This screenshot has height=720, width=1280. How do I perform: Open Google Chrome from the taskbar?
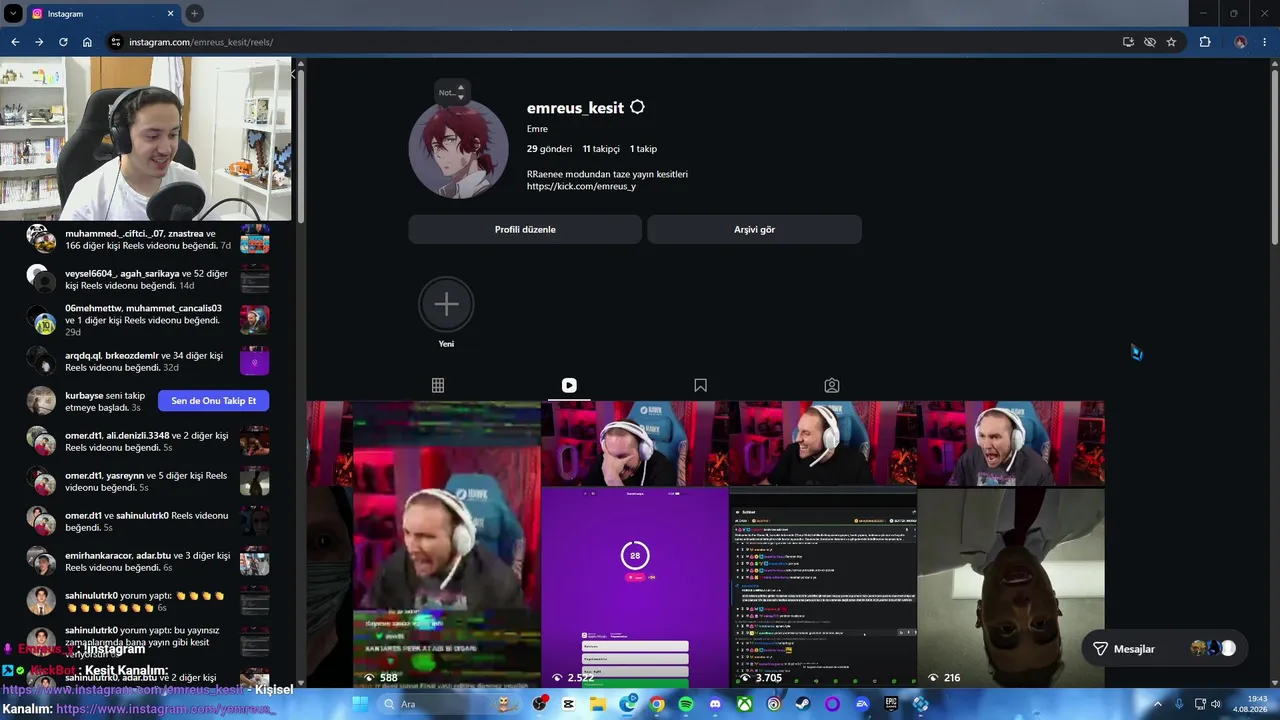pyautogui.click(x=657, y=704)
